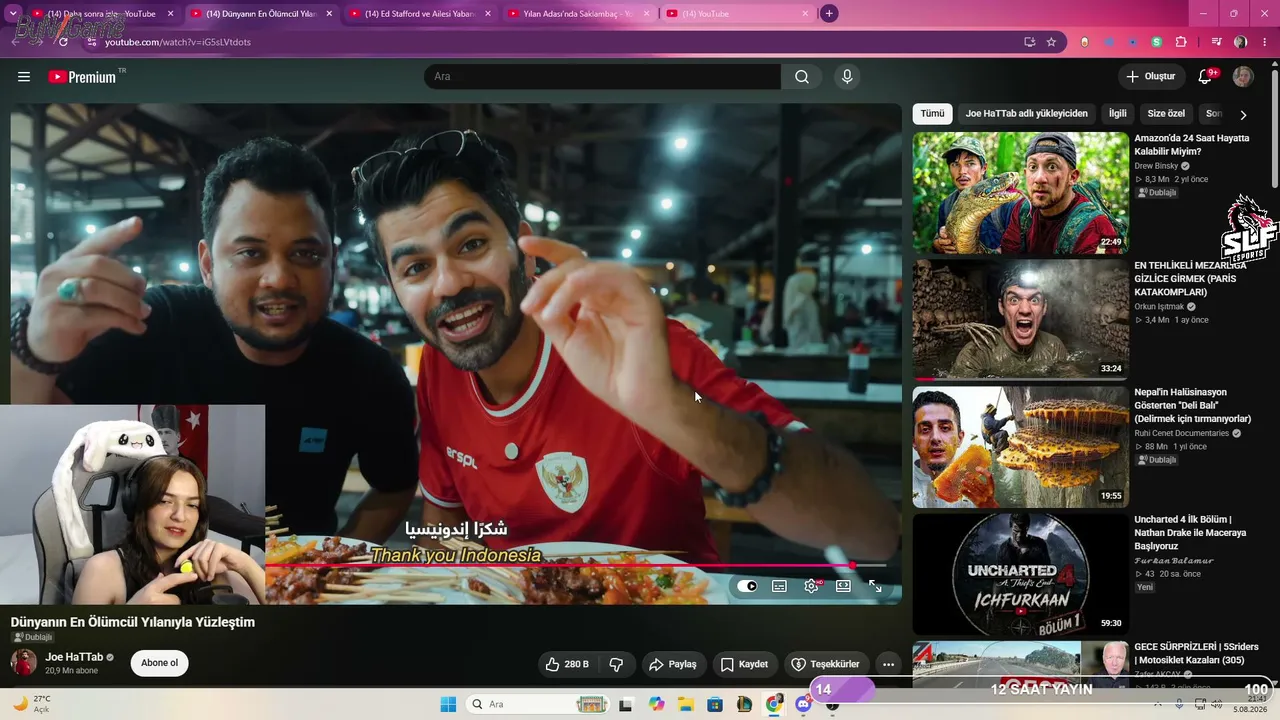Select the 'Tümü' filter chip
Screen dimensions: 1280x720
tap(932, 114)
